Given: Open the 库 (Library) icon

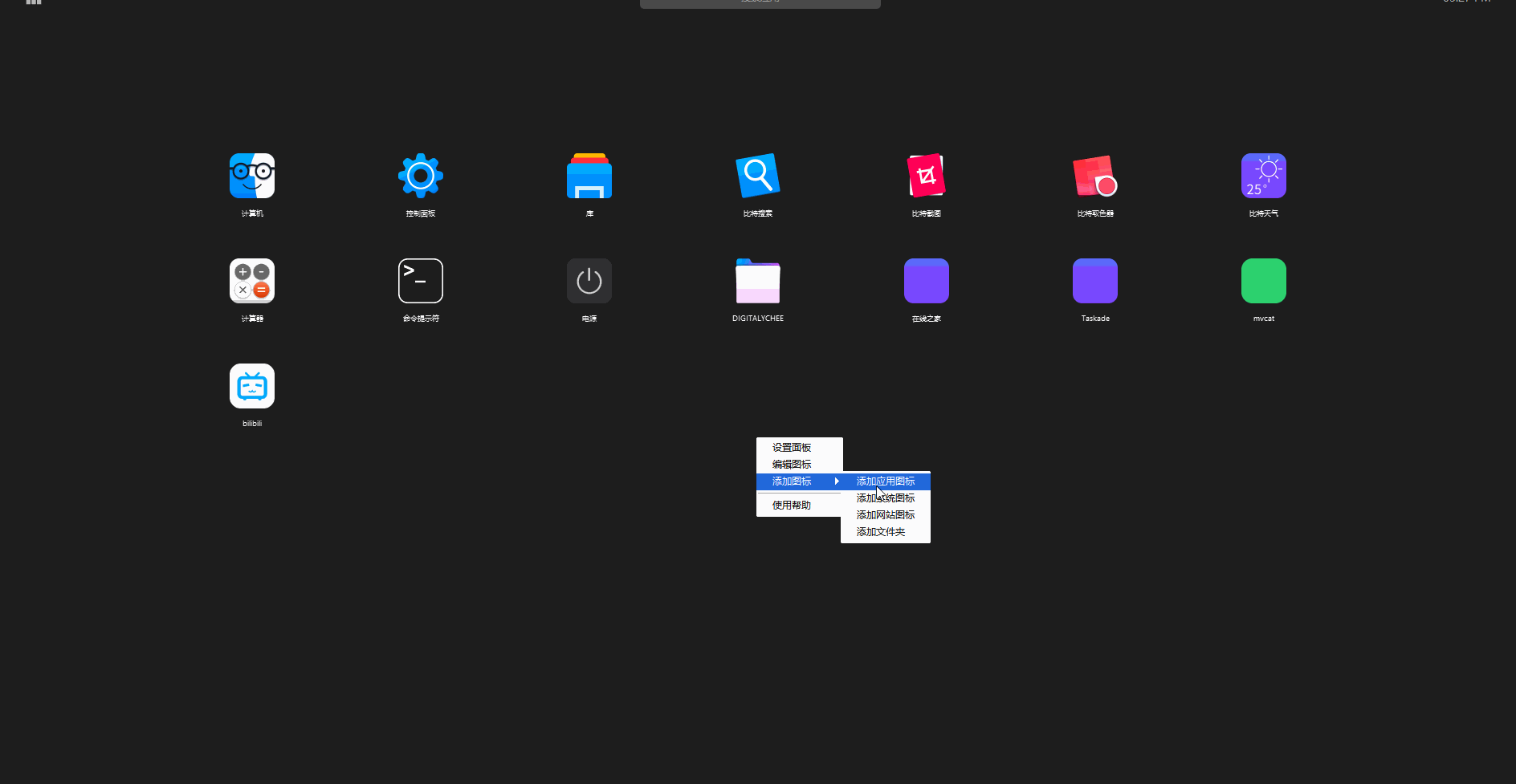Looking at the screenshot, I should pyautogui.click(x=589, y=176).
